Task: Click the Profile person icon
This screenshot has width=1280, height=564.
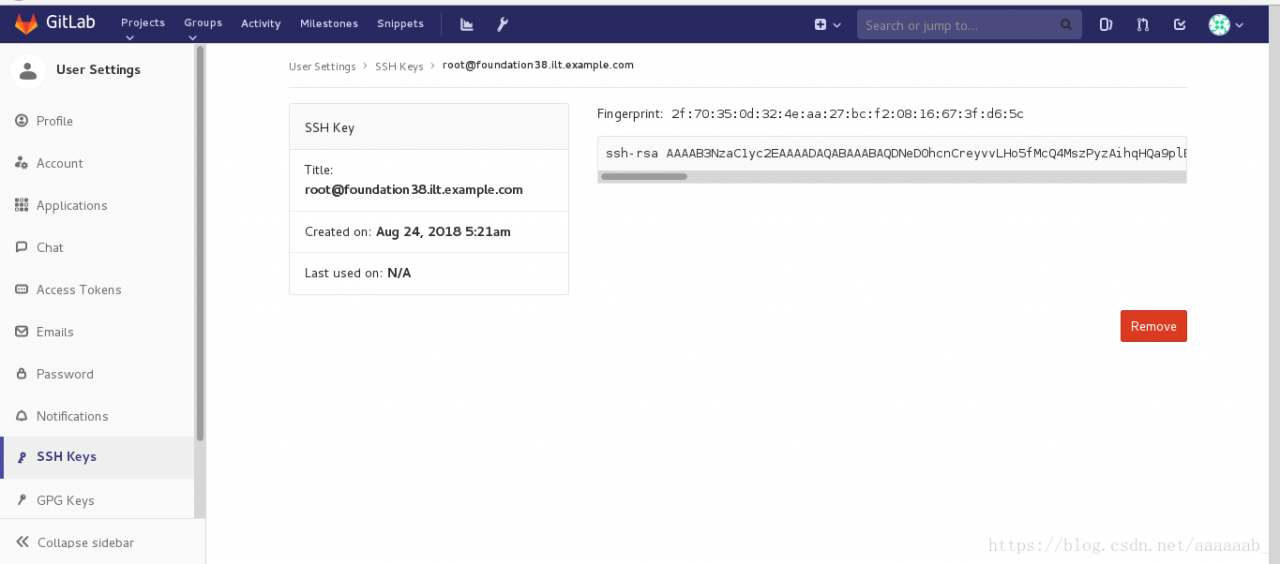Action: tap(22, 121)
